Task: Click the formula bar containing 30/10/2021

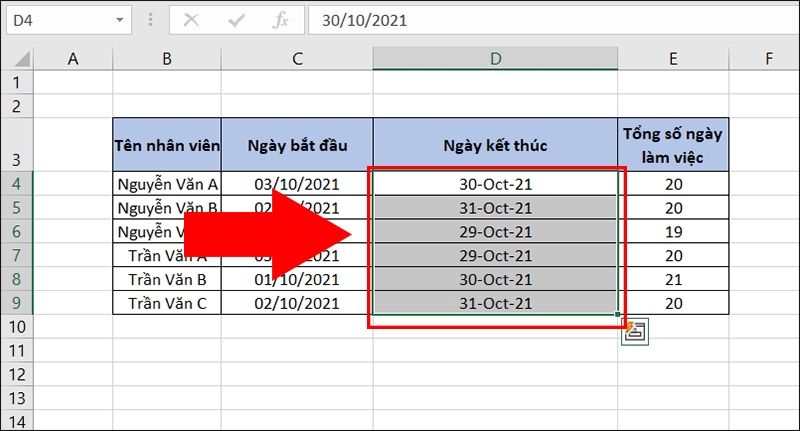Action: [554, 20]
